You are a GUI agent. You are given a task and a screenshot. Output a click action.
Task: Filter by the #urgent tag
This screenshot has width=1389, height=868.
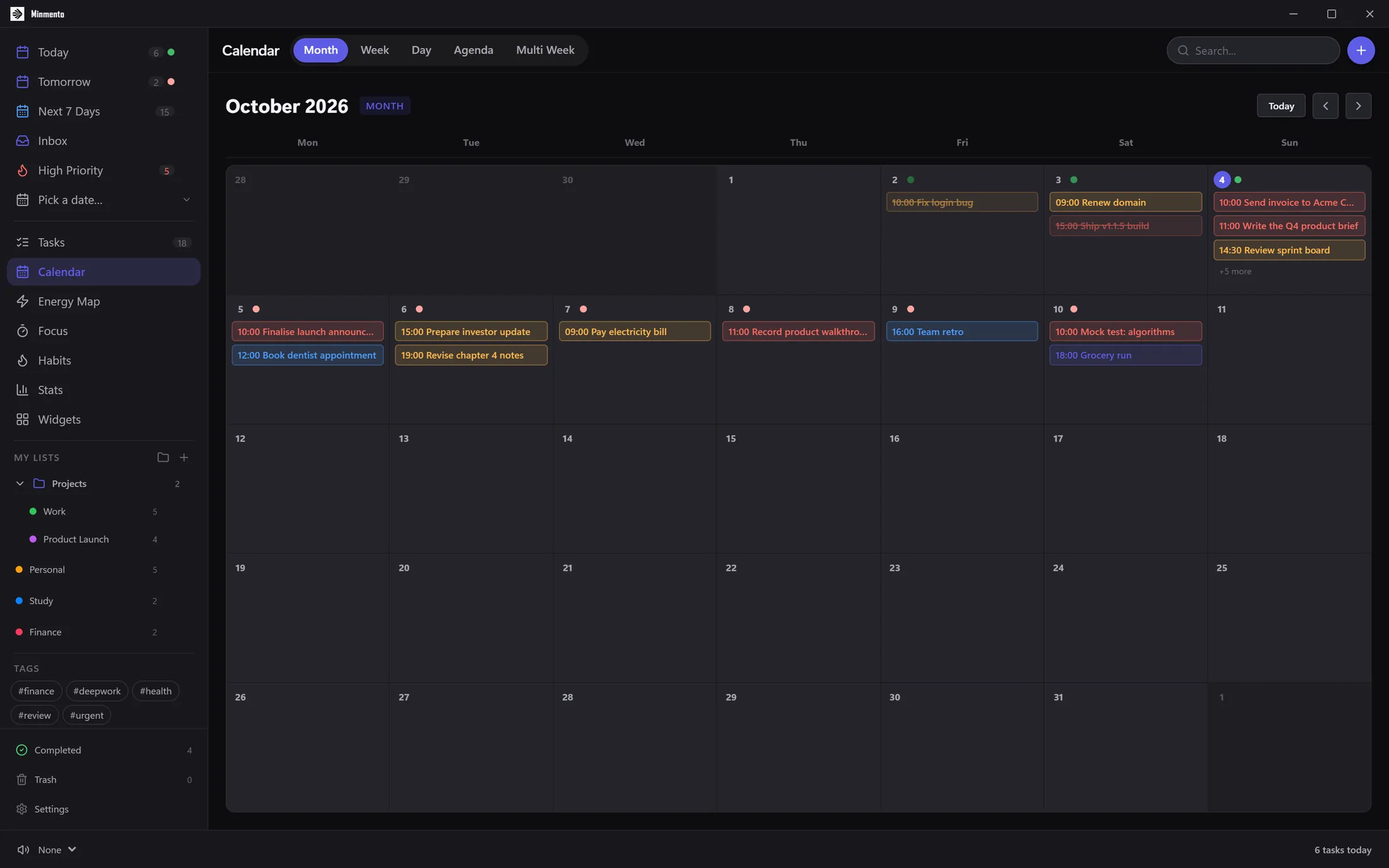[x=86, y=715]
